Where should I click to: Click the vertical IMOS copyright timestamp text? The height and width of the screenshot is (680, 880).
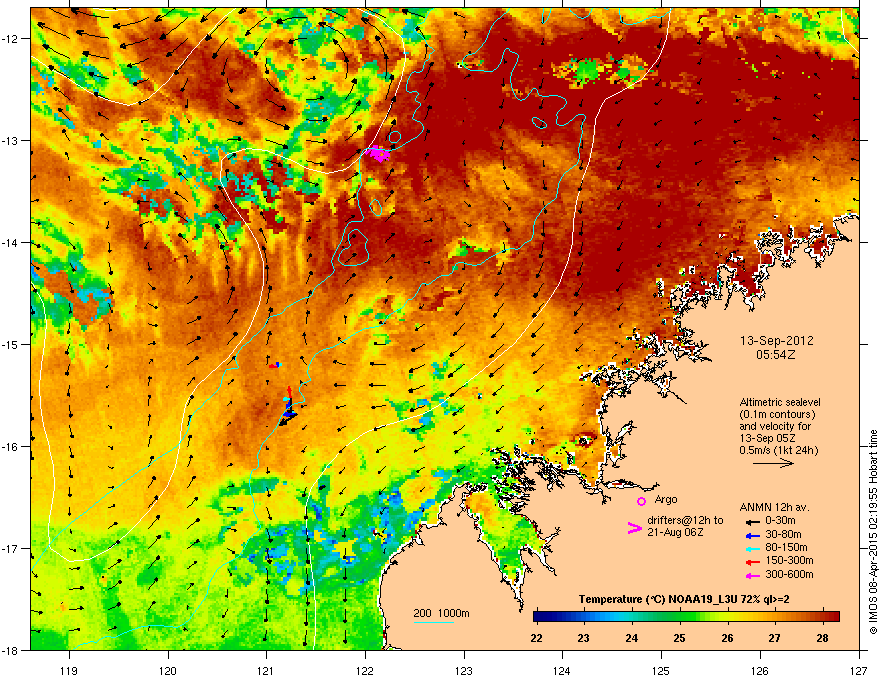[x=873, y=532]
